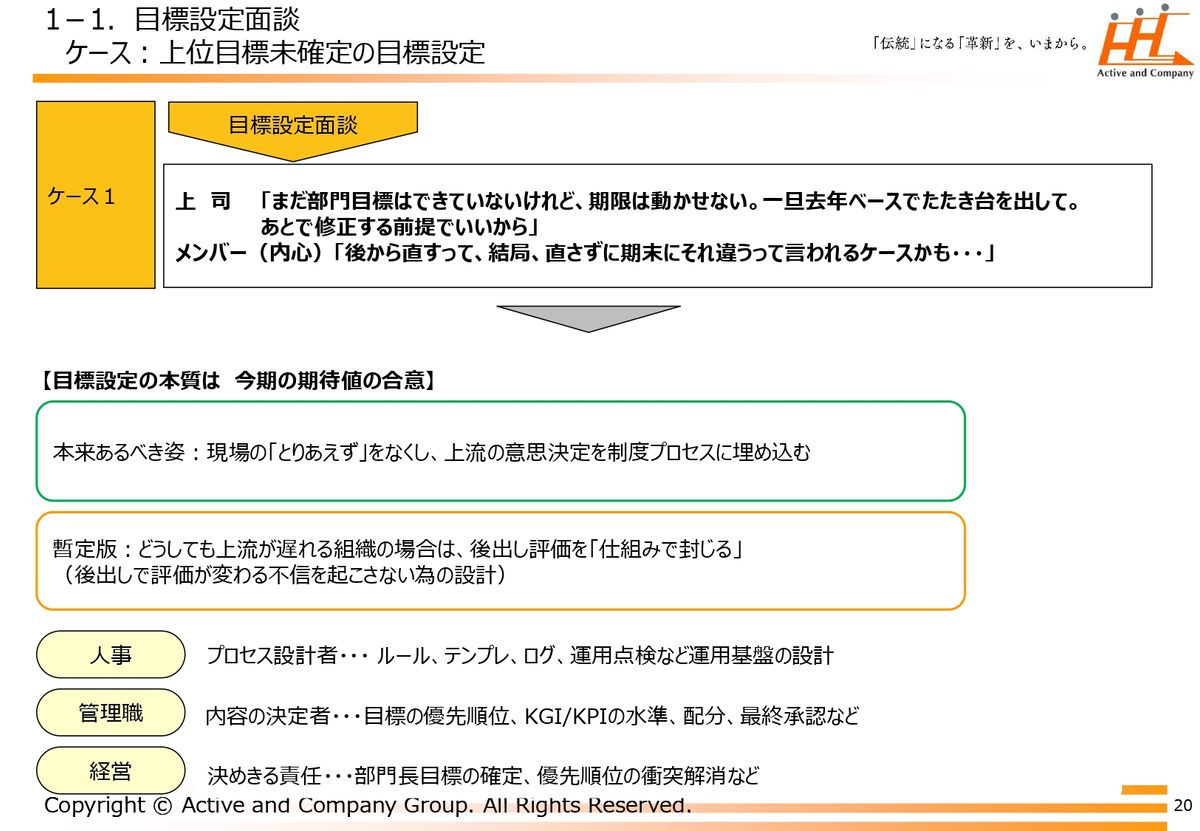Click the gray downward triangle arrow

(x=588, y=317)
